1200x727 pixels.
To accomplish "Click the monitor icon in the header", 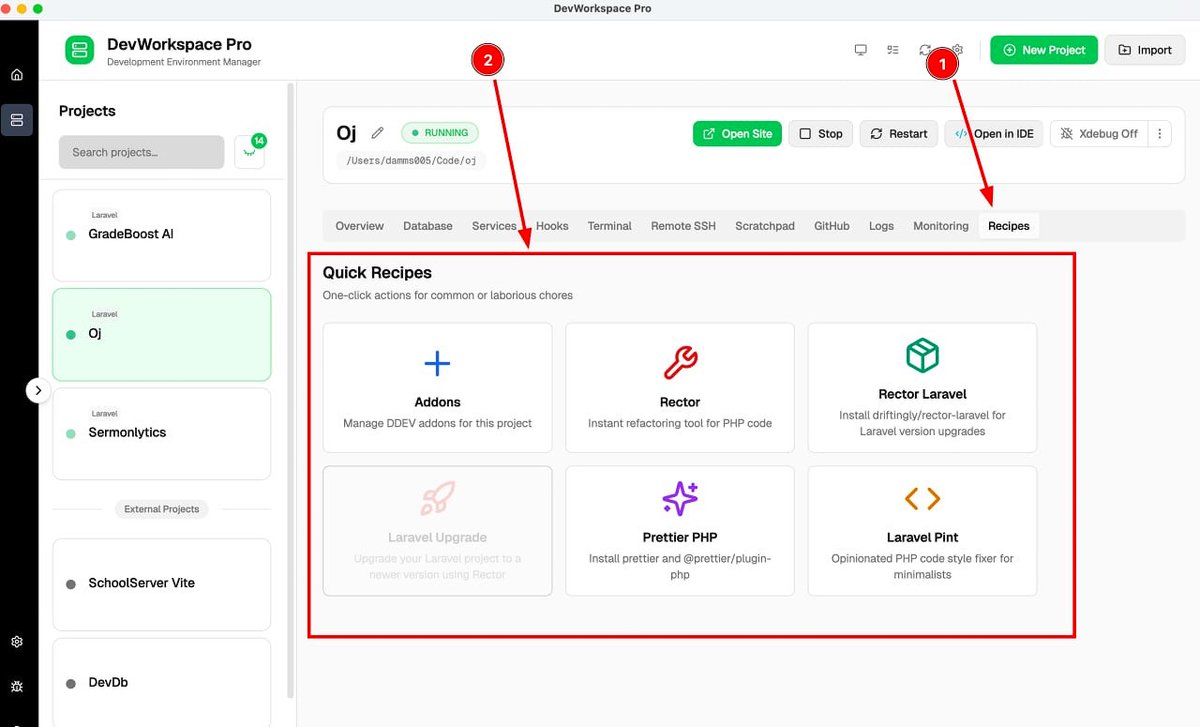I will 860,50.
